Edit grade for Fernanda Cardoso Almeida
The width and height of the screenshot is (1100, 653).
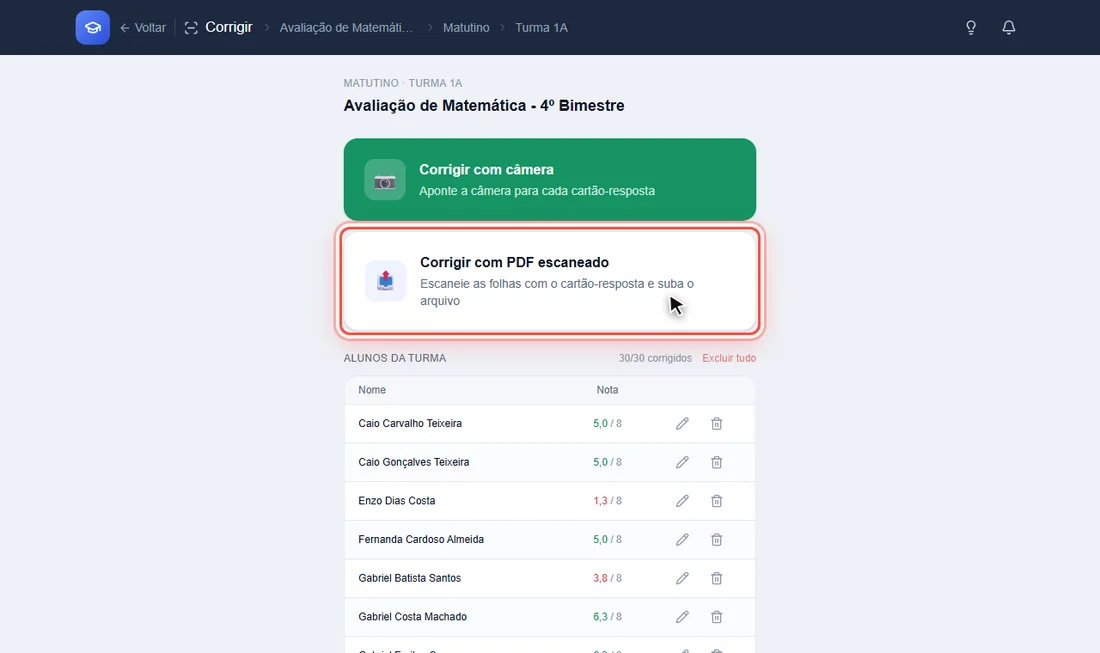[x=682, y=539]
